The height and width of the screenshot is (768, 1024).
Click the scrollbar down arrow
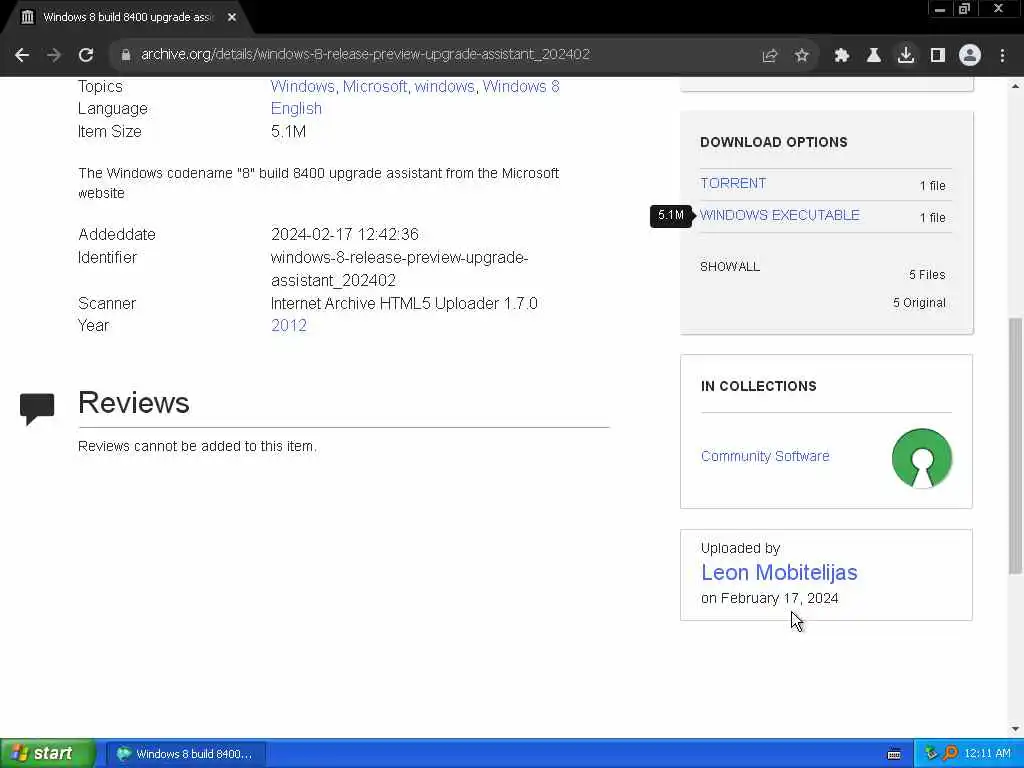[1015, 729]
